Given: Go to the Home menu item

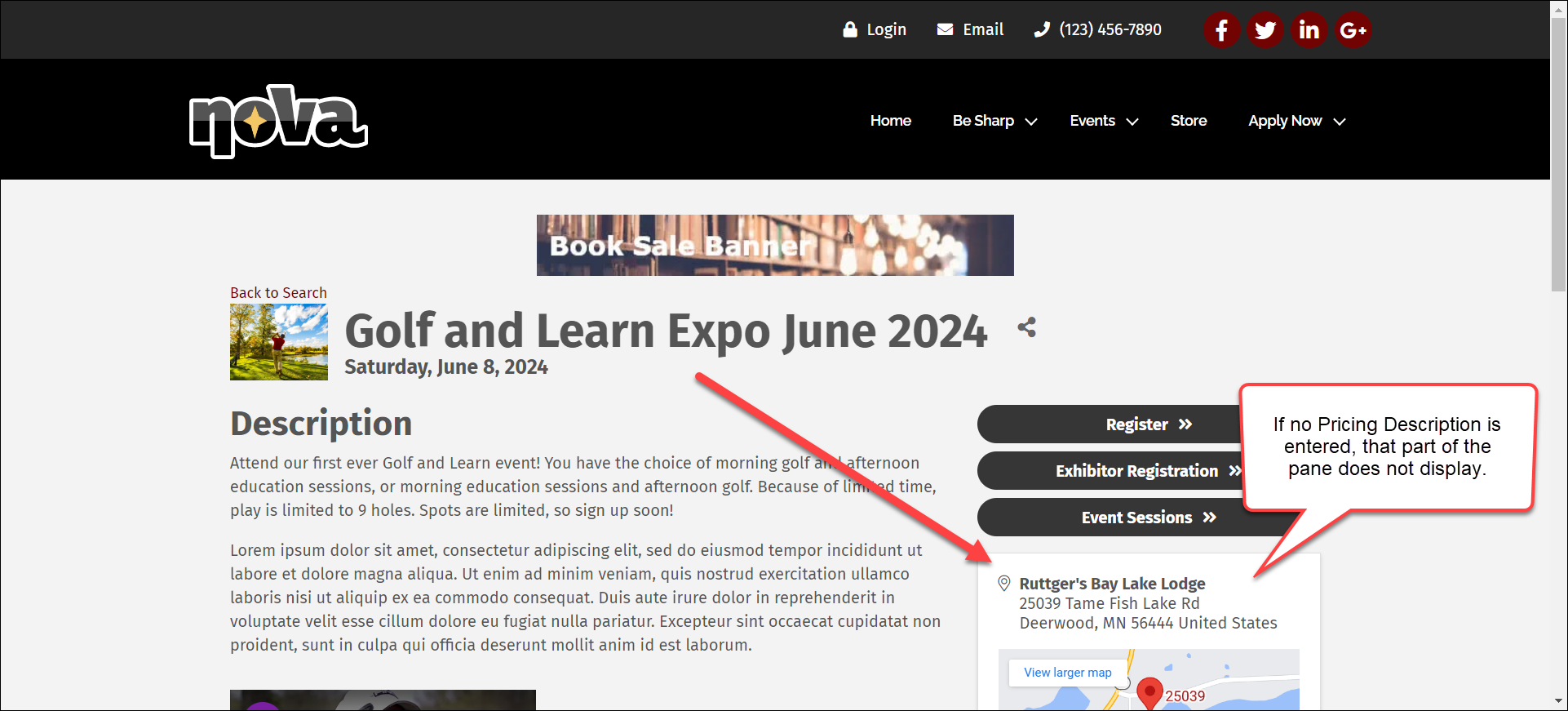Looking at the screenshot, I should click(890, 121).
